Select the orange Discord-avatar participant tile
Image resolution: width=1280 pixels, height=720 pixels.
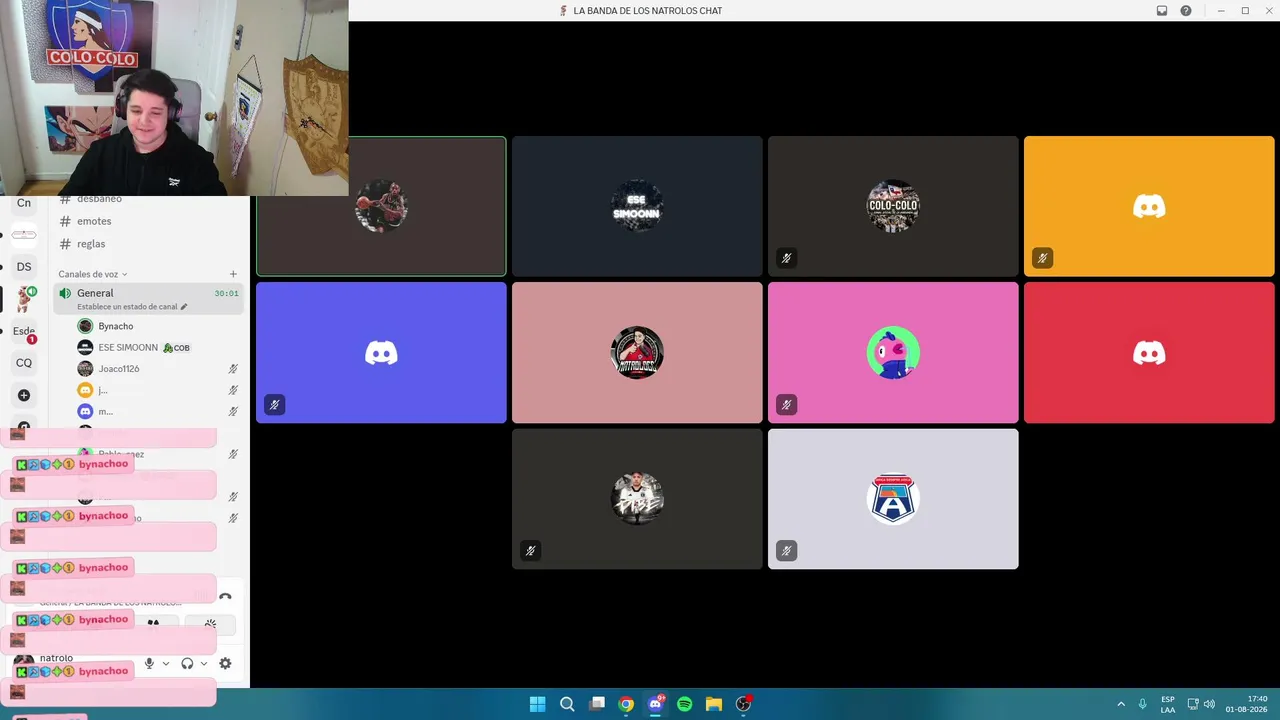point(1149,206)
